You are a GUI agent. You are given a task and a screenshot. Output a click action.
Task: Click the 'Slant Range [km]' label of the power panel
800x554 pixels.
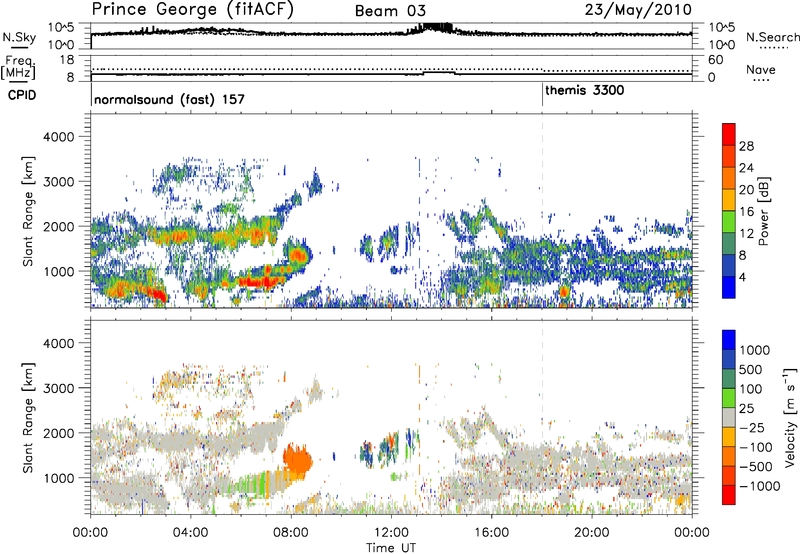28,211
